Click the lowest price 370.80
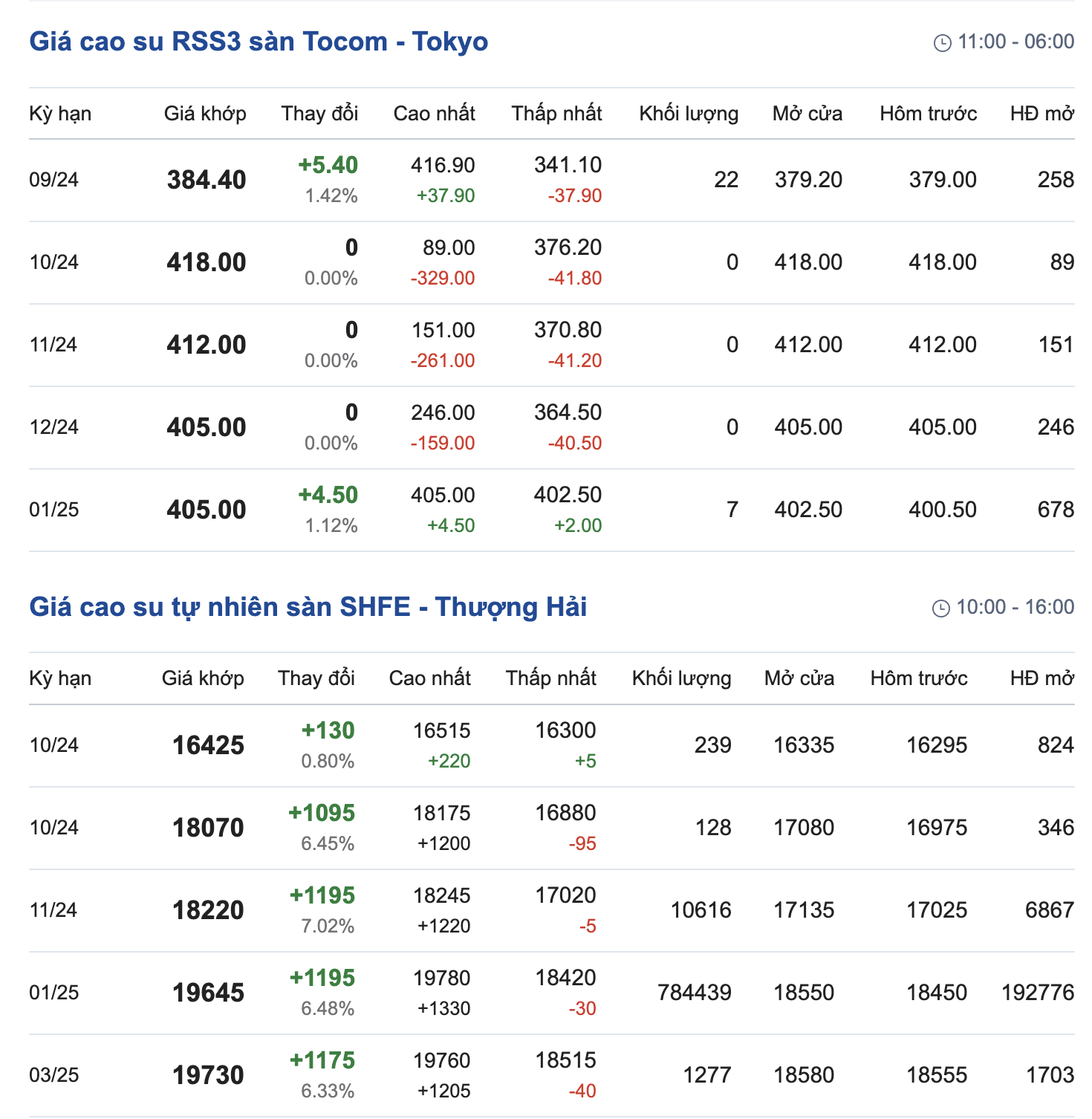 coord(568,330)
